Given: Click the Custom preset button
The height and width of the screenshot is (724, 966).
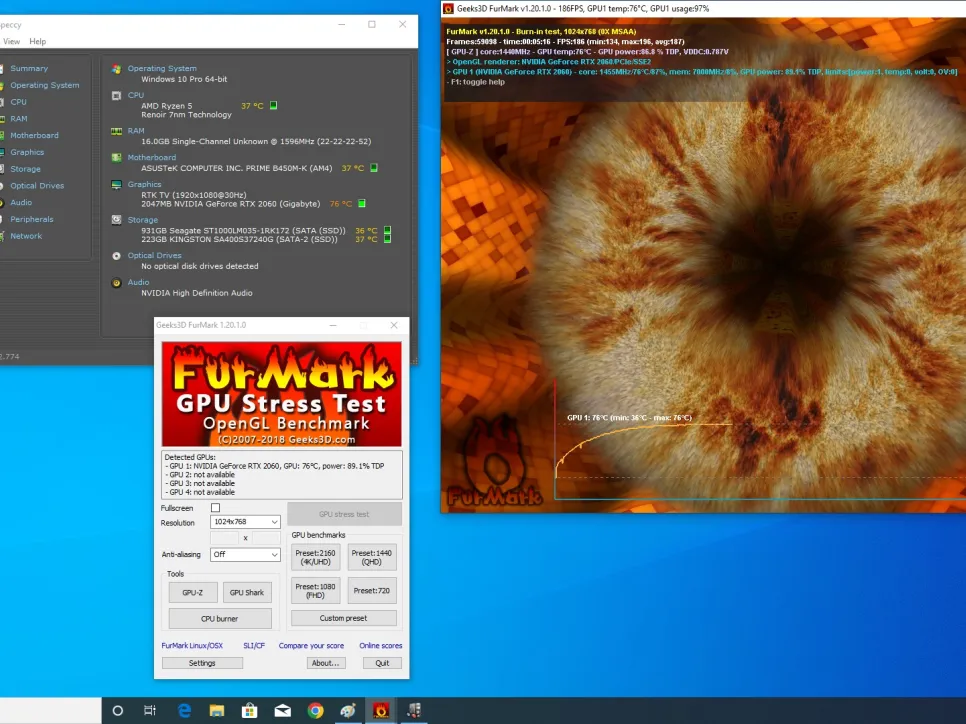Looking at the screenshot, I should (x=344, y=618).
